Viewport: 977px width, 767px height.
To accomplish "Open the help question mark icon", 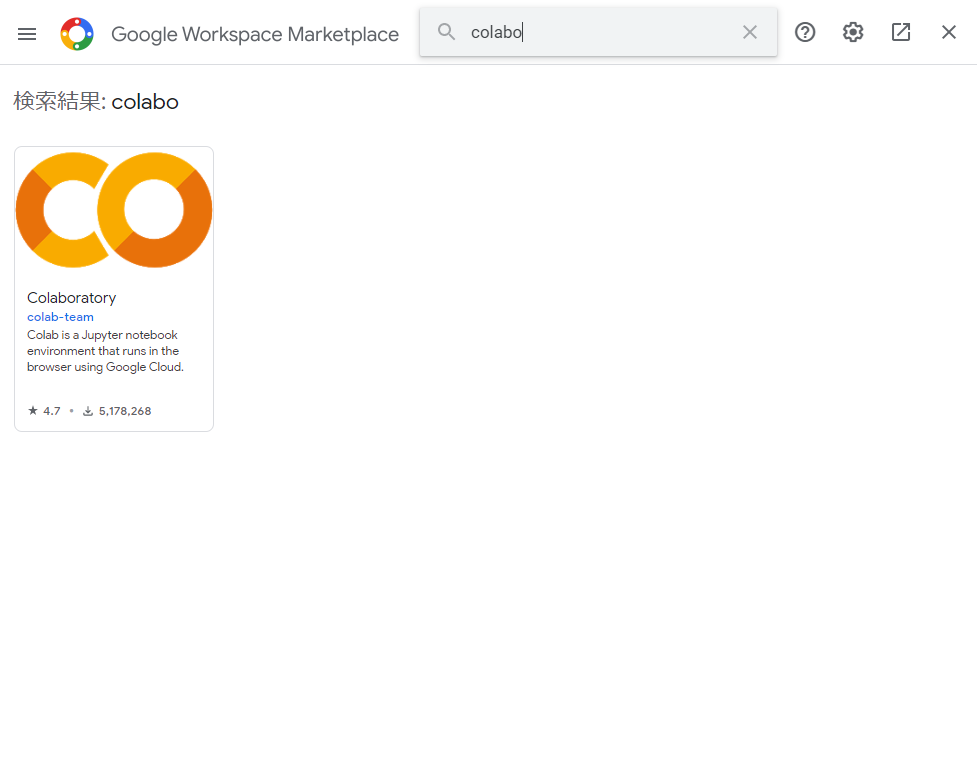I will click(805, 32).
